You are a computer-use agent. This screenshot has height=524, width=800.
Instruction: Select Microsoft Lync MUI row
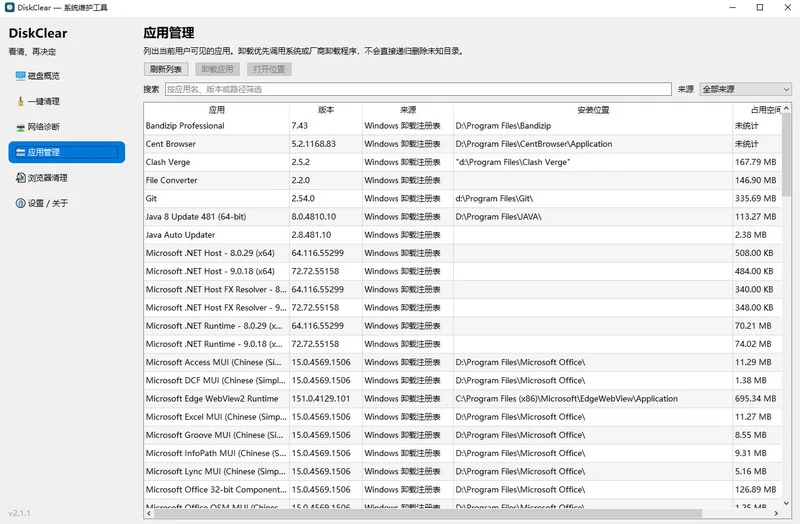(463, 471)
